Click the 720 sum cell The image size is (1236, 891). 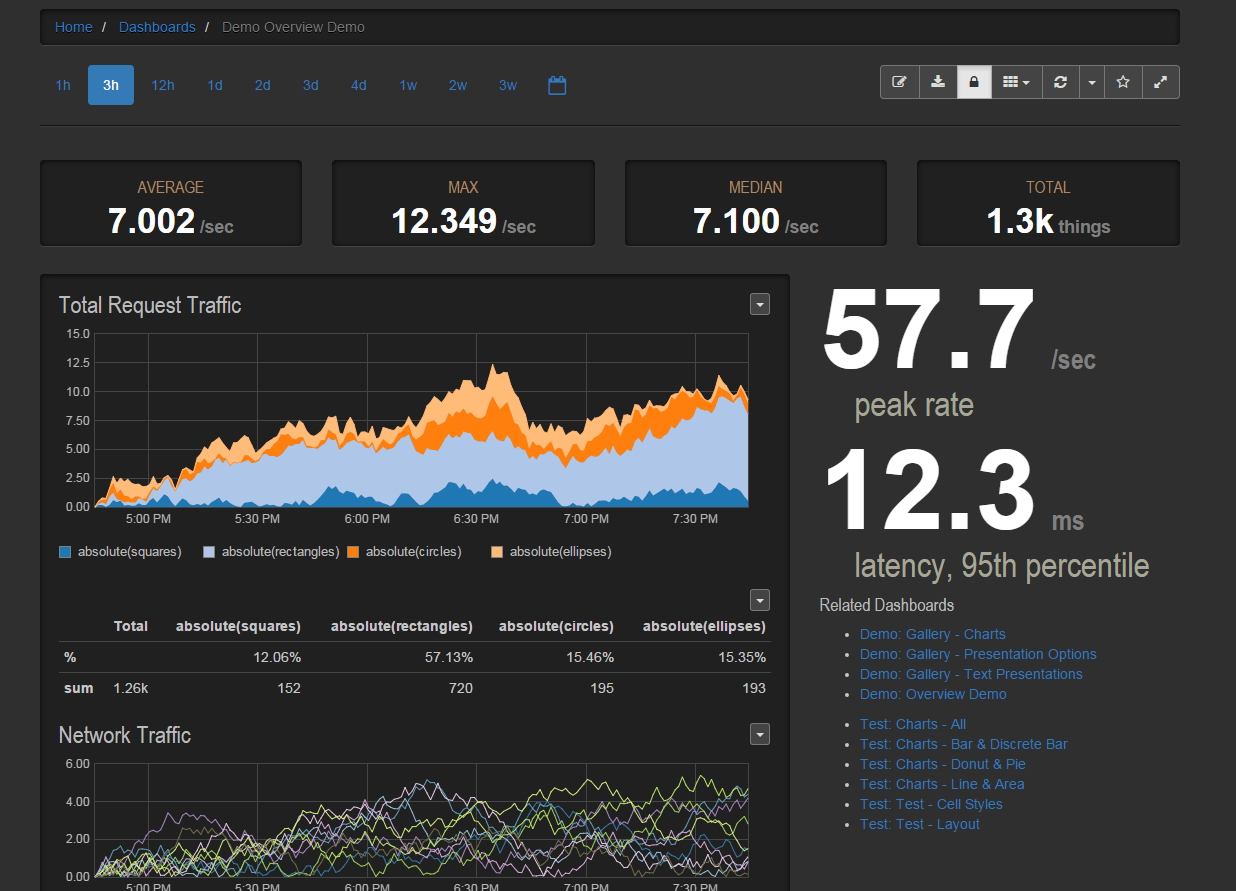[x=461, y=688]
